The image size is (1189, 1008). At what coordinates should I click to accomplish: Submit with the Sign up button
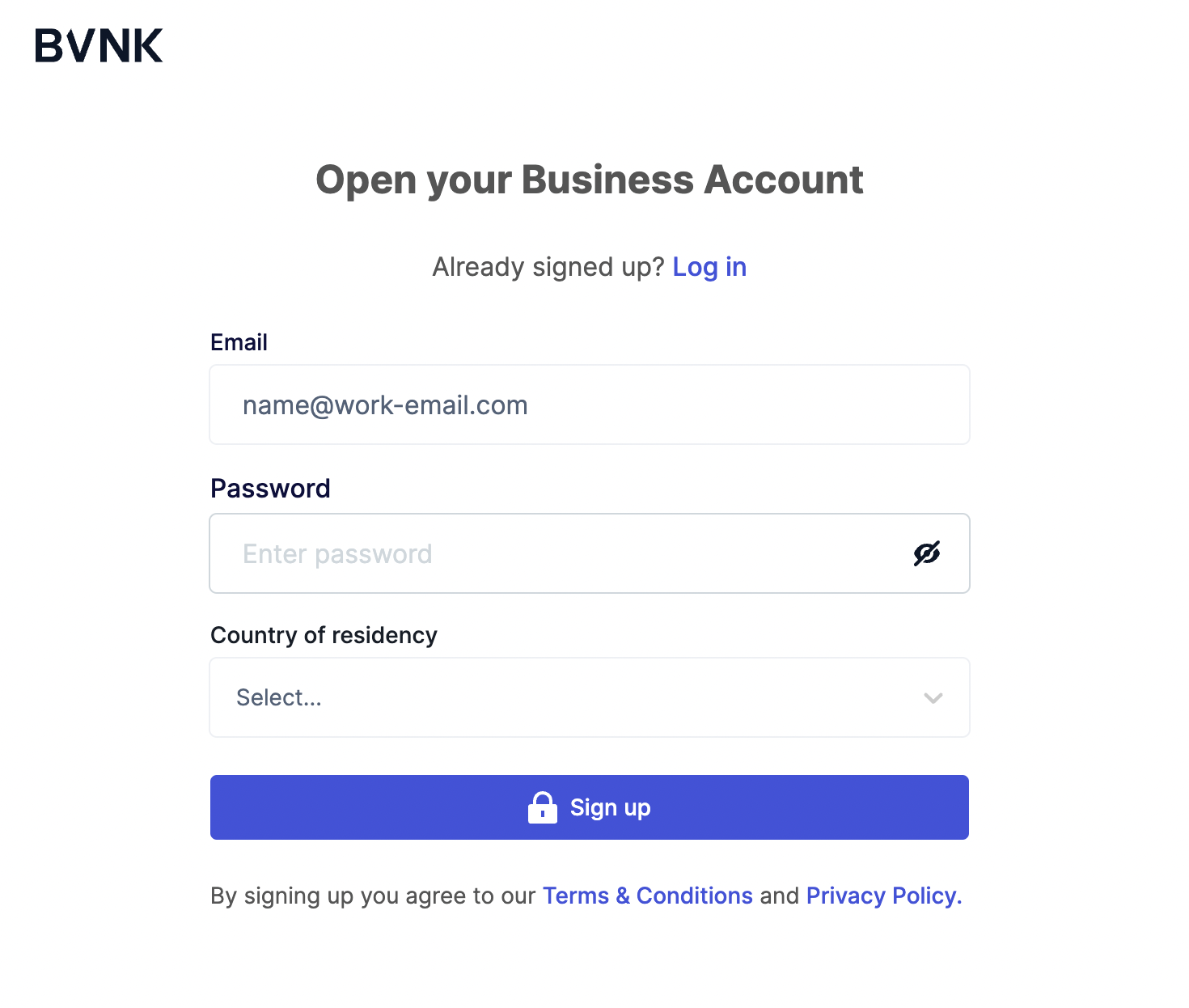[590, 807]
